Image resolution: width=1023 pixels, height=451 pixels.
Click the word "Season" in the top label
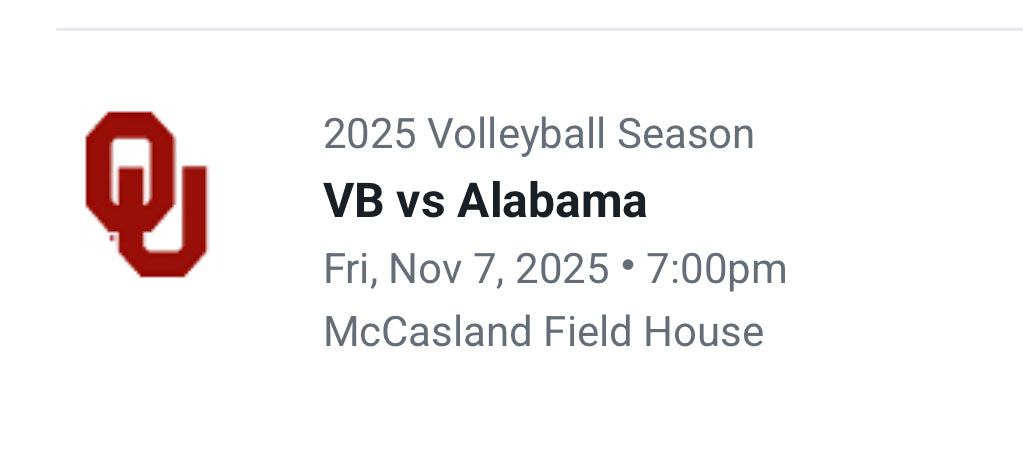pyautogui.click(x=685, y=134)
